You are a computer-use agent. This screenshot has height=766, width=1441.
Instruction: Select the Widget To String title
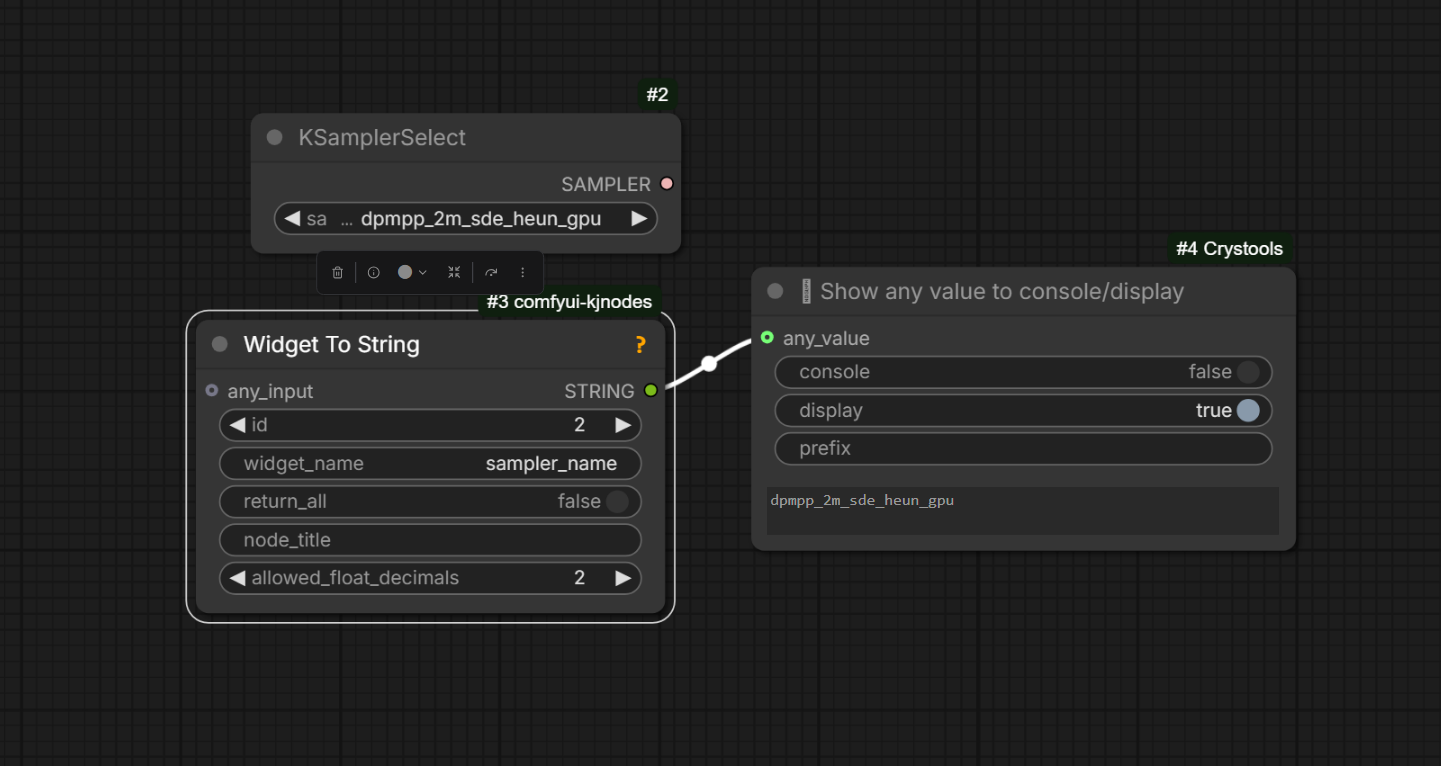[x=332, y=345]
